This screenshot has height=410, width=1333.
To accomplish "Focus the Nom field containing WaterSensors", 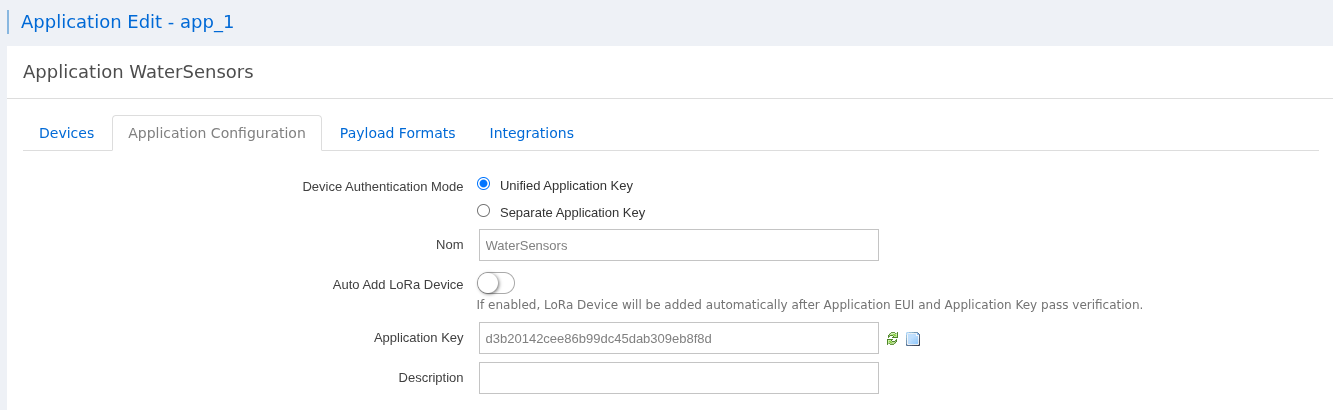I will coord(678,245).
